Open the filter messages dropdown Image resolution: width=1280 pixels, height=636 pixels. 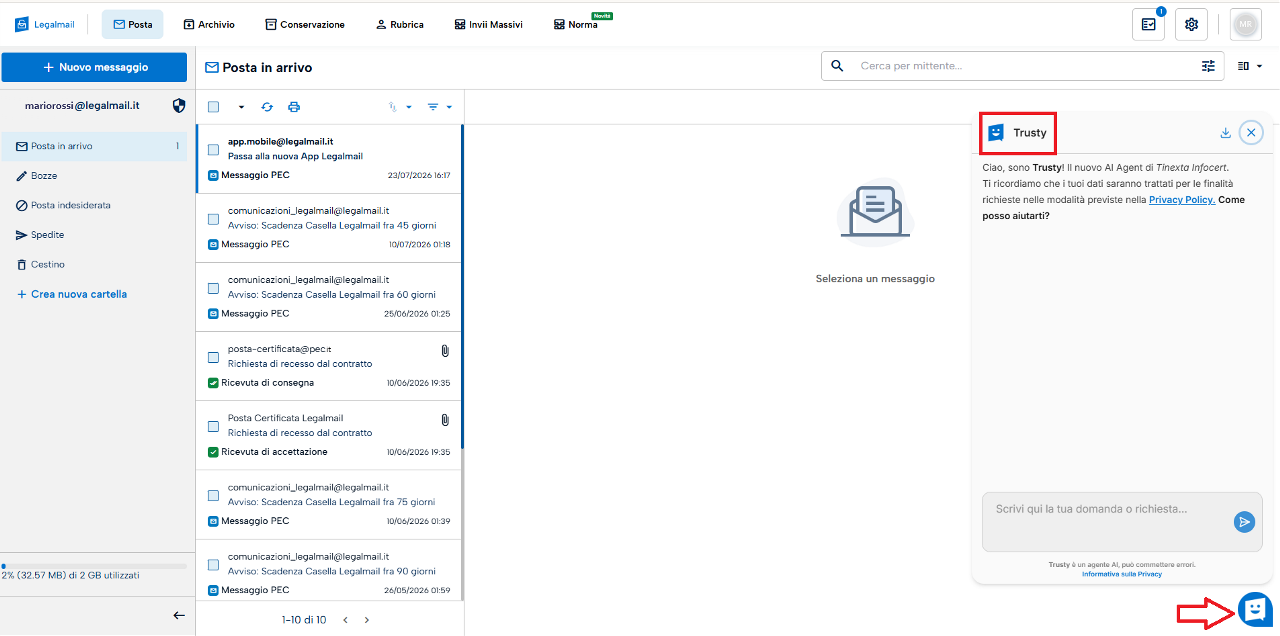coord(440,107)
